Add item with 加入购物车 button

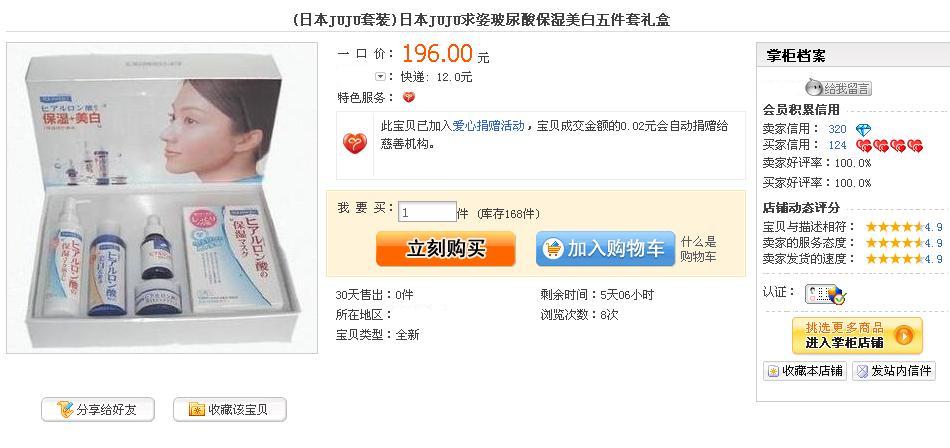(x=605, y=249)
